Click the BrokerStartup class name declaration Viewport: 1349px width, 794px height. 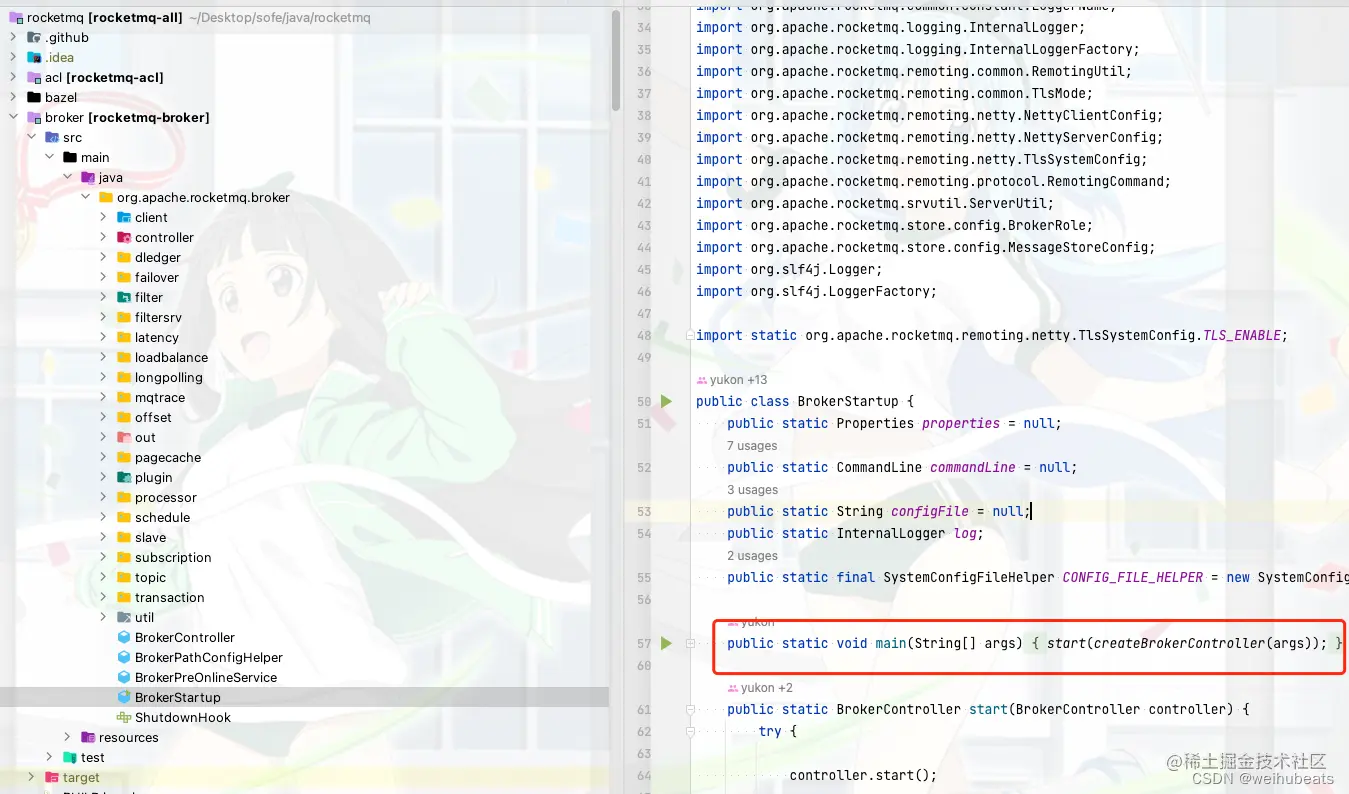click(x=848, y=401)
